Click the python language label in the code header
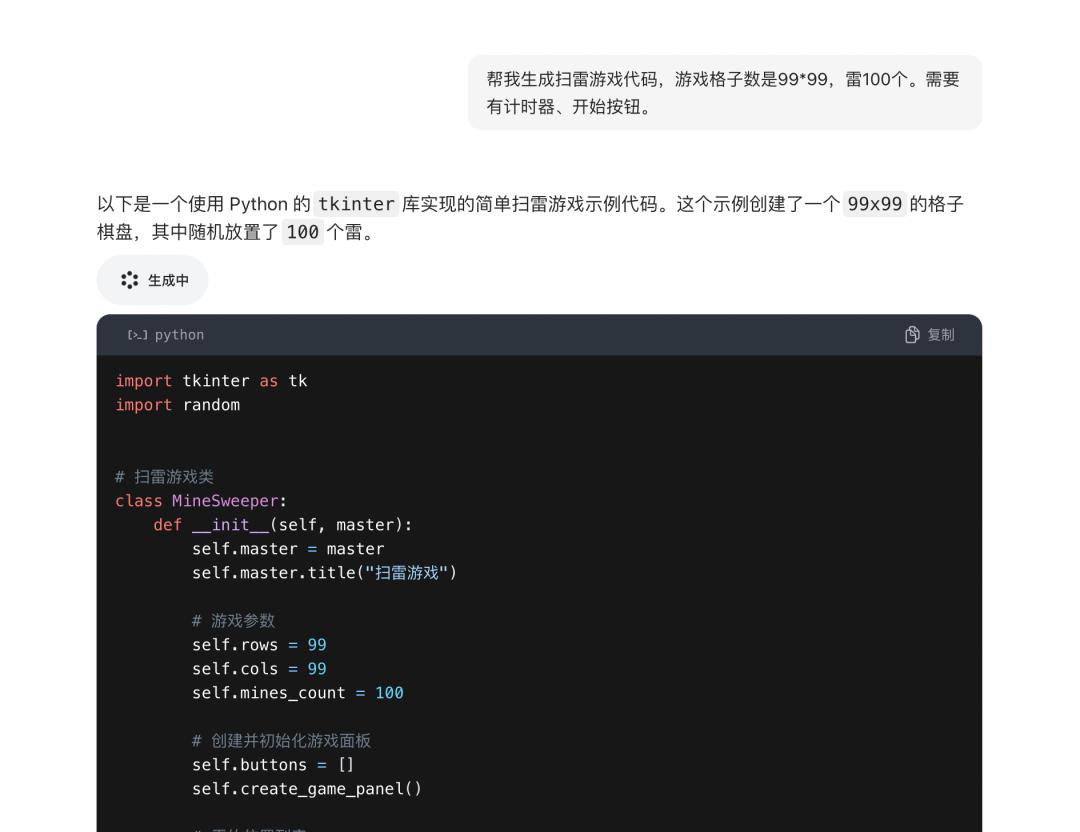Screen dimensions: 1080x832 point(179,335)
